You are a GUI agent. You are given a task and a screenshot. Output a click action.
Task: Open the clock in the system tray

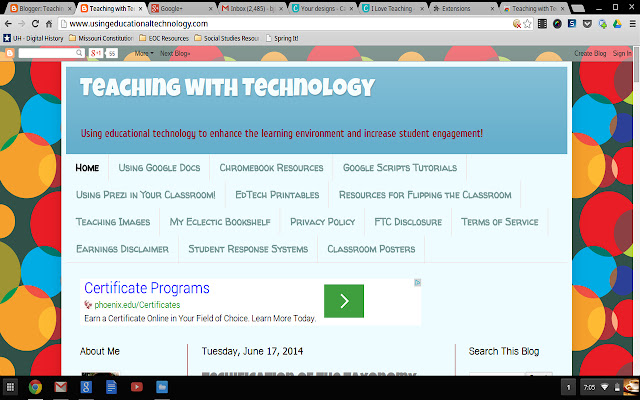[x=589, y=387]
